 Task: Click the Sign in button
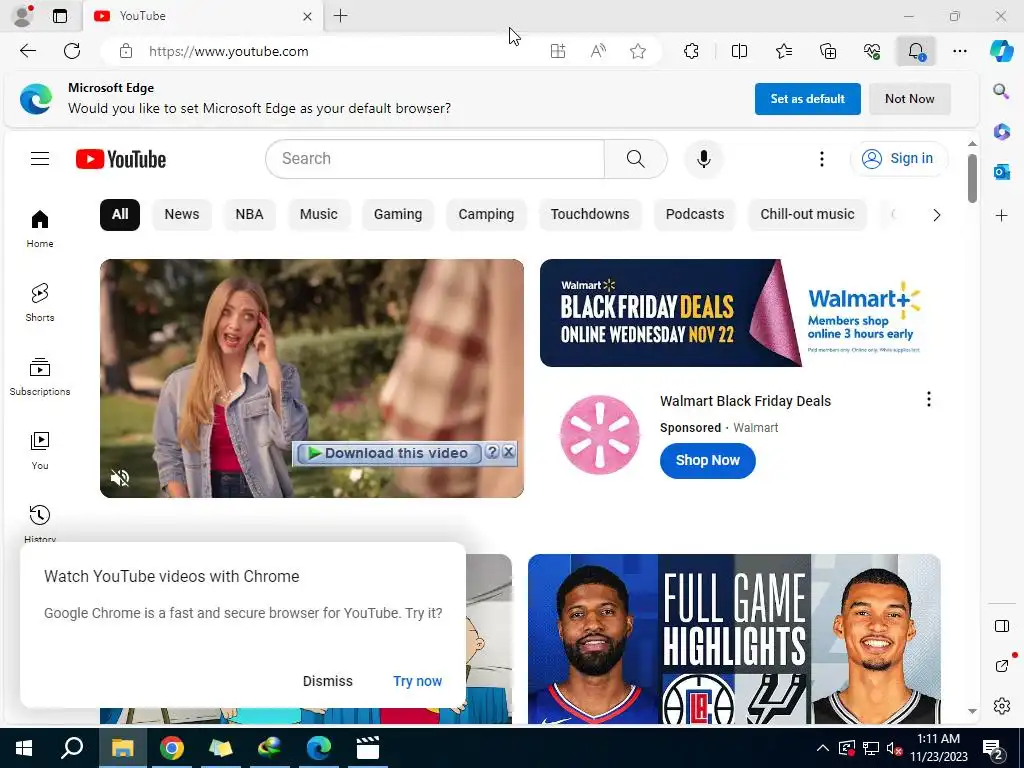[898, 159]
